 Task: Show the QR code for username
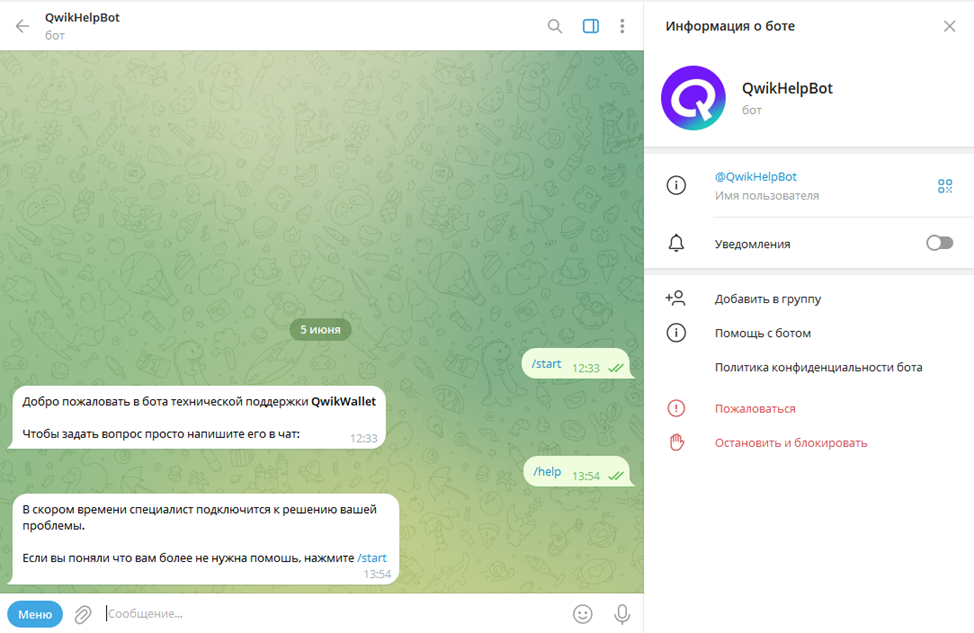click(x=945, y=186)
